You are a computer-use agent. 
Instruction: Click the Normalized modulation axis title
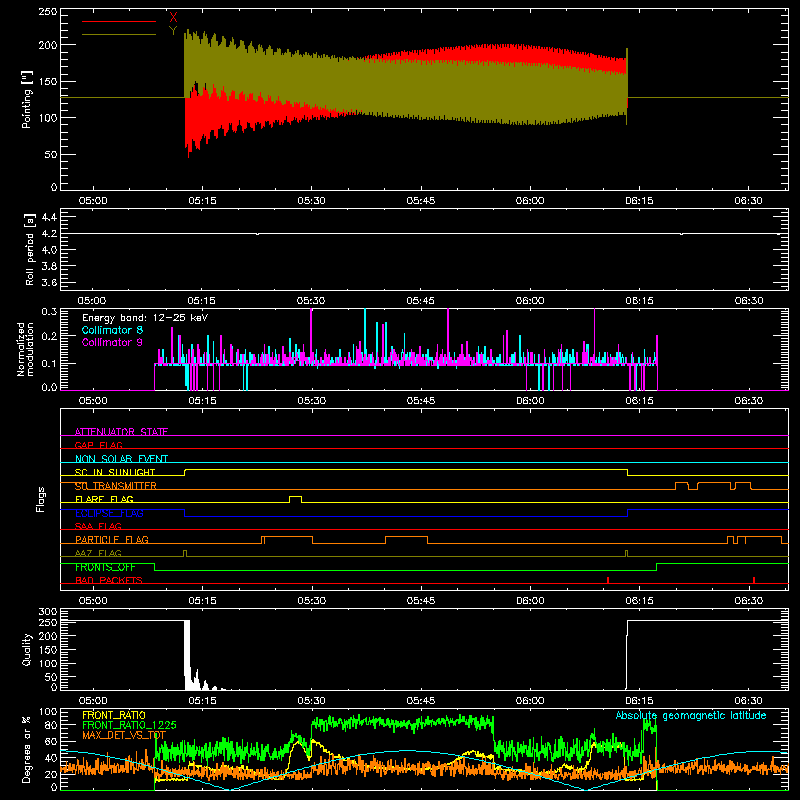click(25, 349)
